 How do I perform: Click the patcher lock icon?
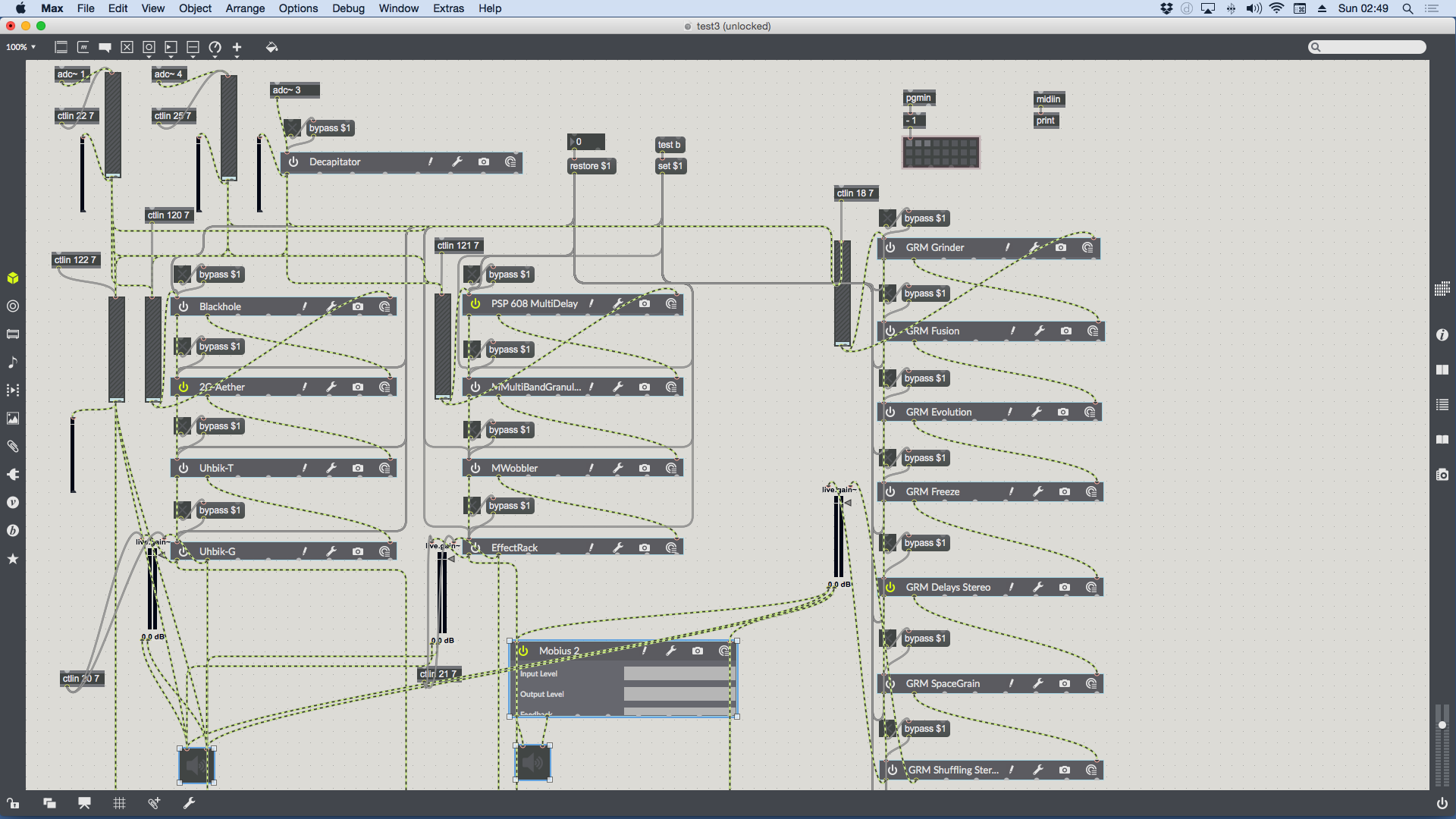coord(13,803)
